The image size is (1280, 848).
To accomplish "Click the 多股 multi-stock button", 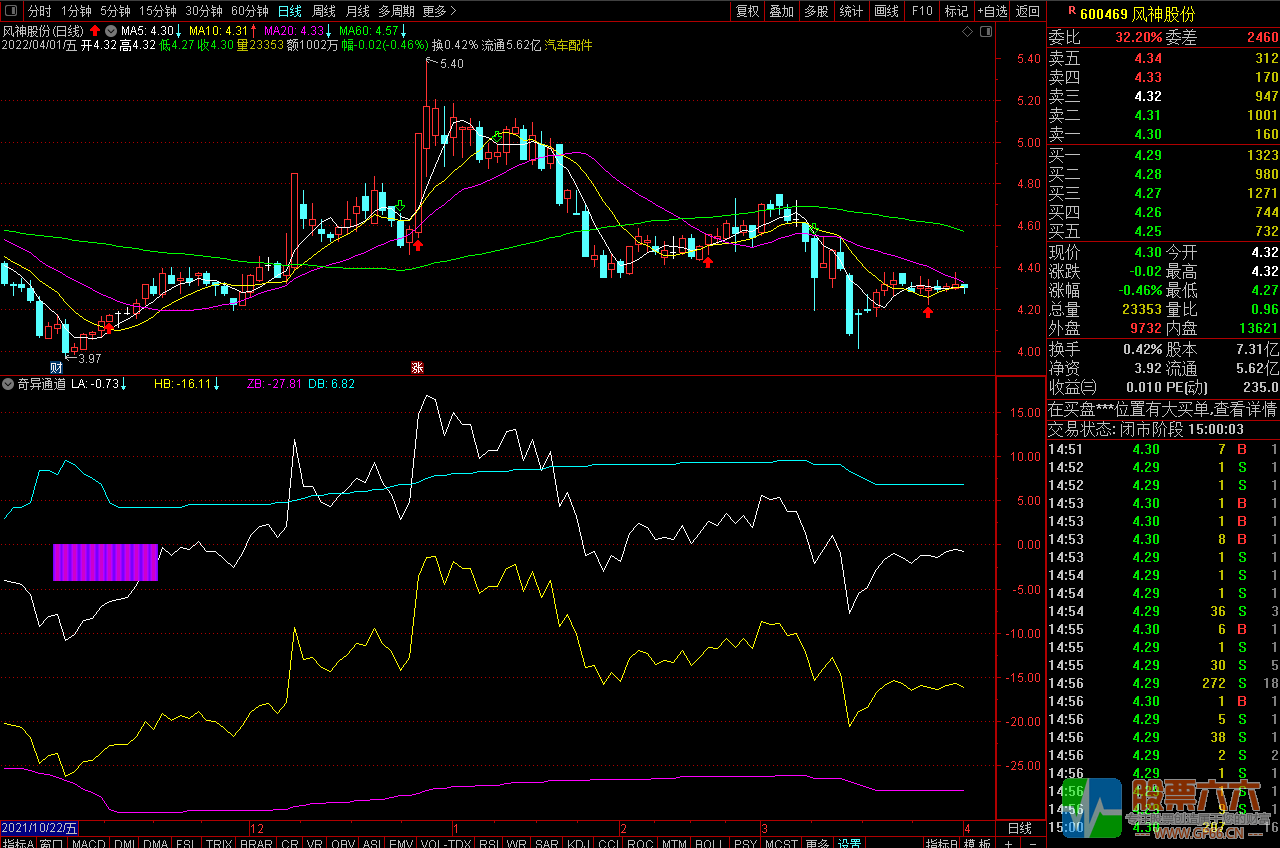I will pyautogui.click(x=816, y=11).
